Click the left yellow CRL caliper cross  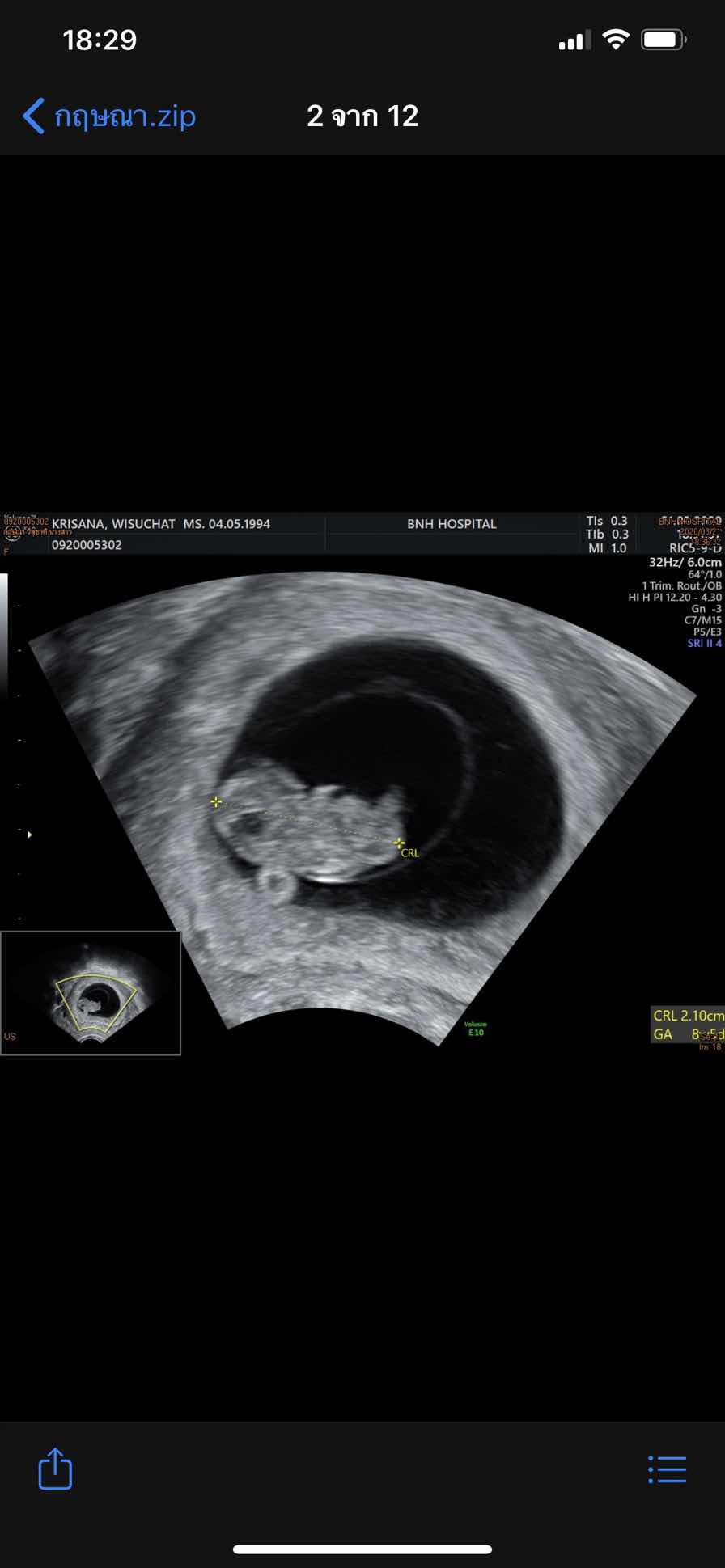(216, 801)
